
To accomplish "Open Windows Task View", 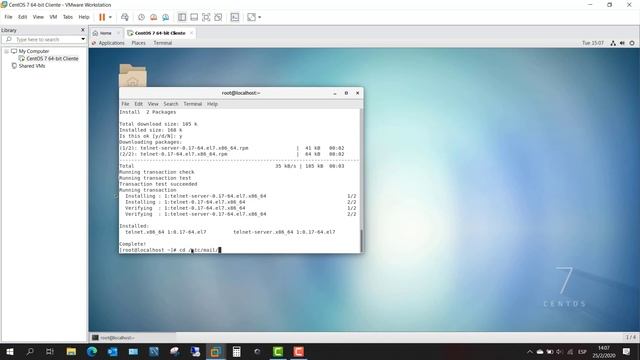I will (x=50, y=351).
